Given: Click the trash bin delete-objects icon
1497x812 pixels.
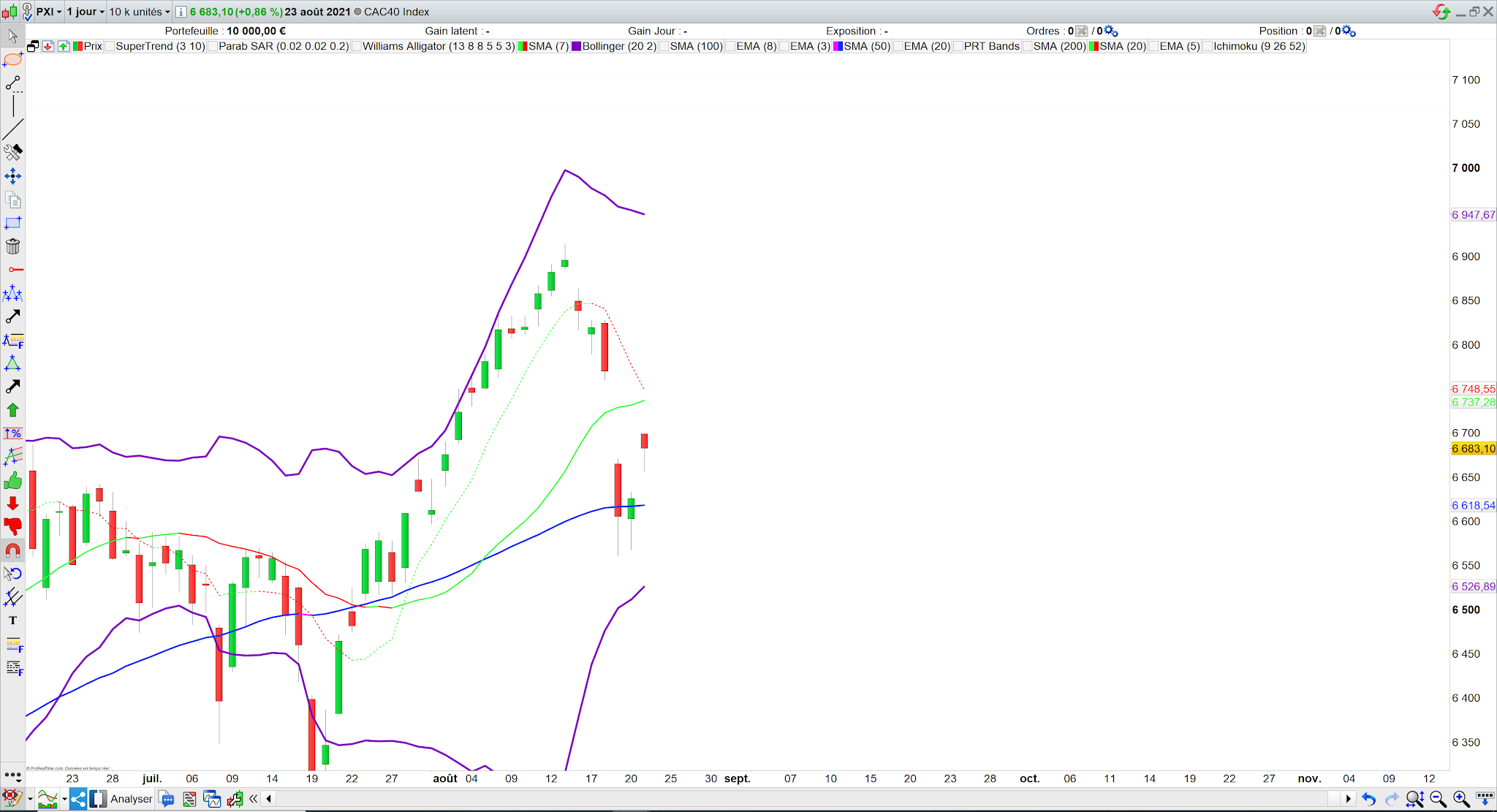Looking at the screenshot, I should (x=12, y=246).
